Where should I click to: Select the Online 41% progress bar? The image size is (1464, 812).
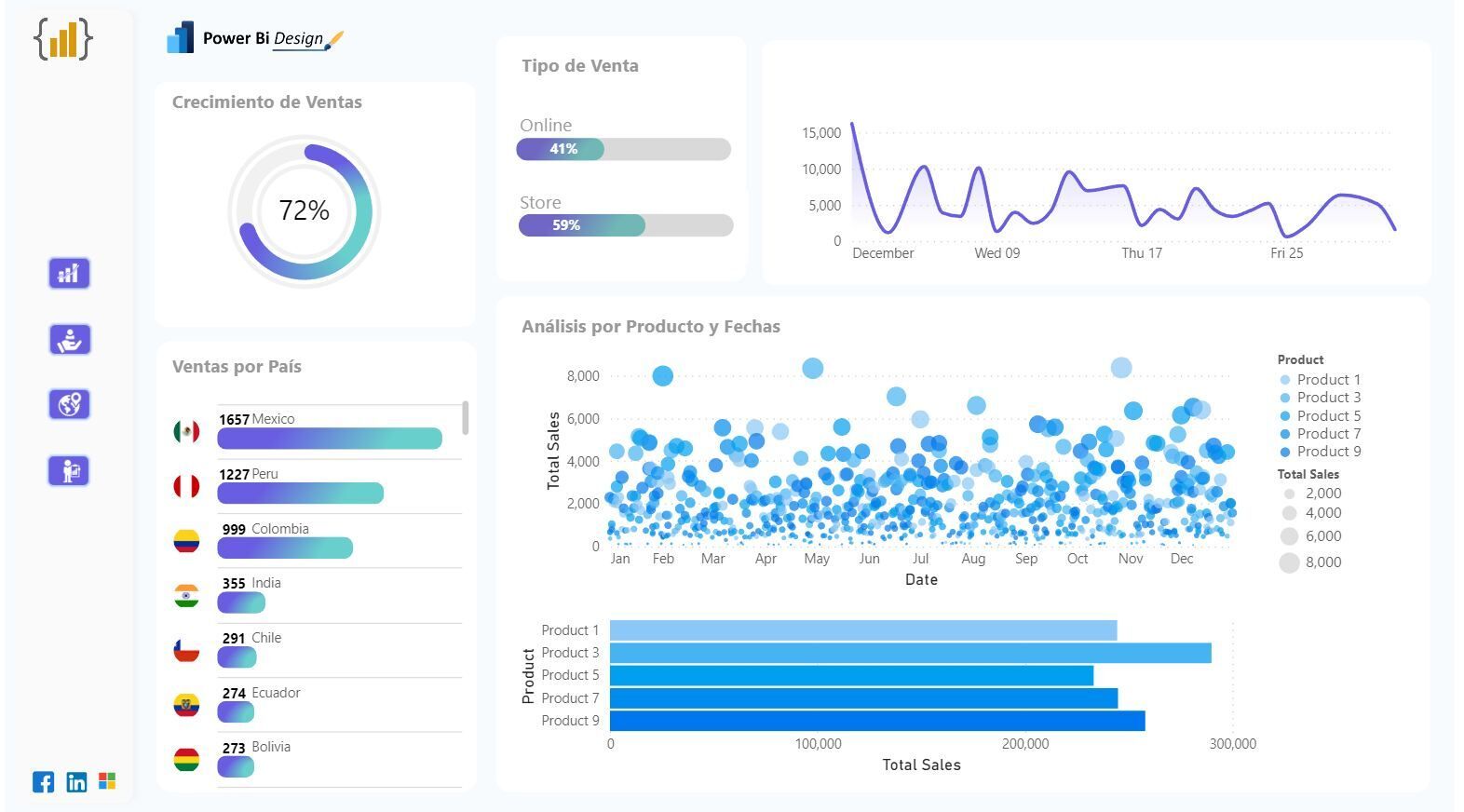pyautogui.click(x=623, y=149)
